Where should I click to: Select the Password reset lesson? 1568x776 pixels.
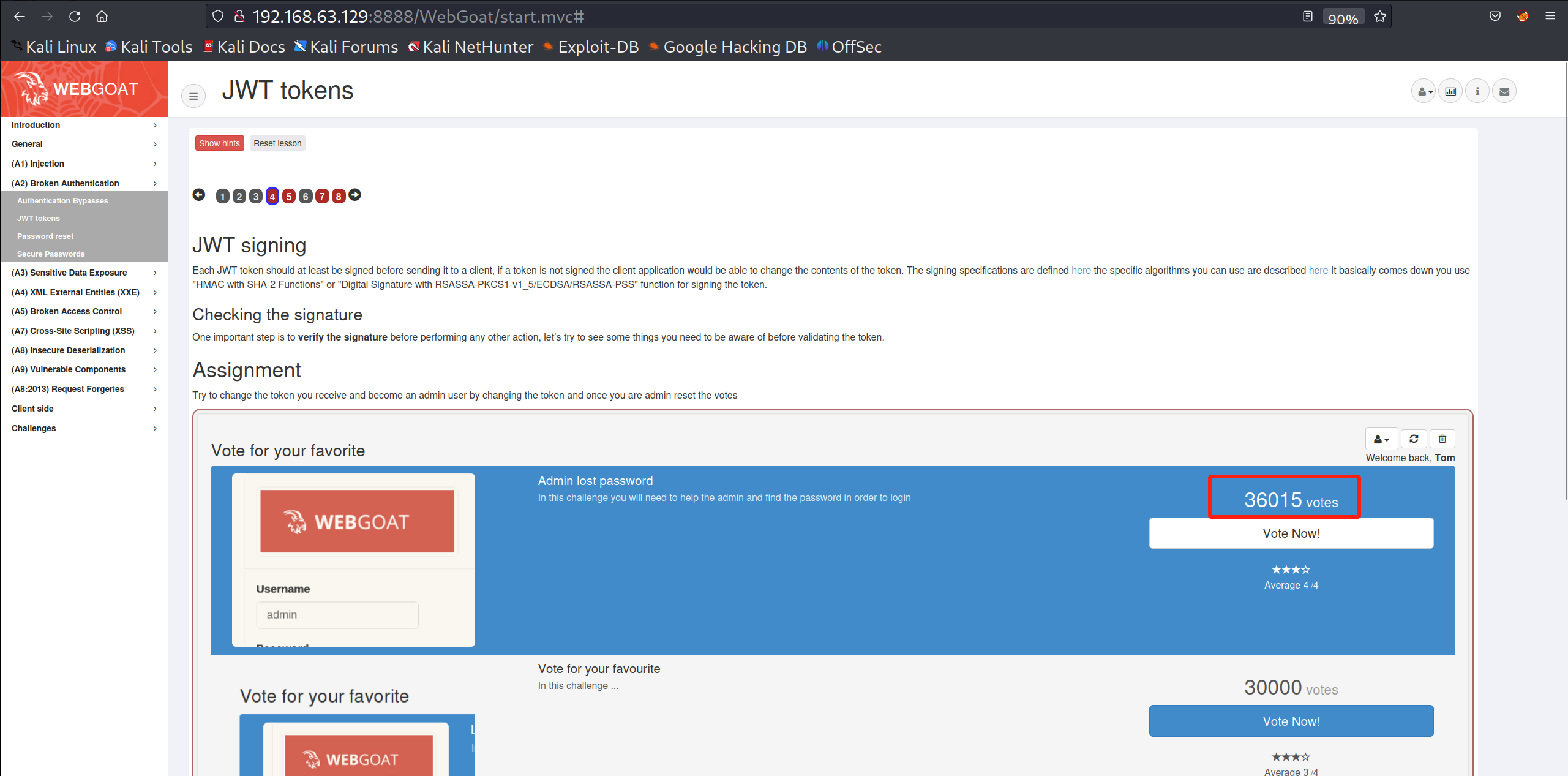(45, 236)
